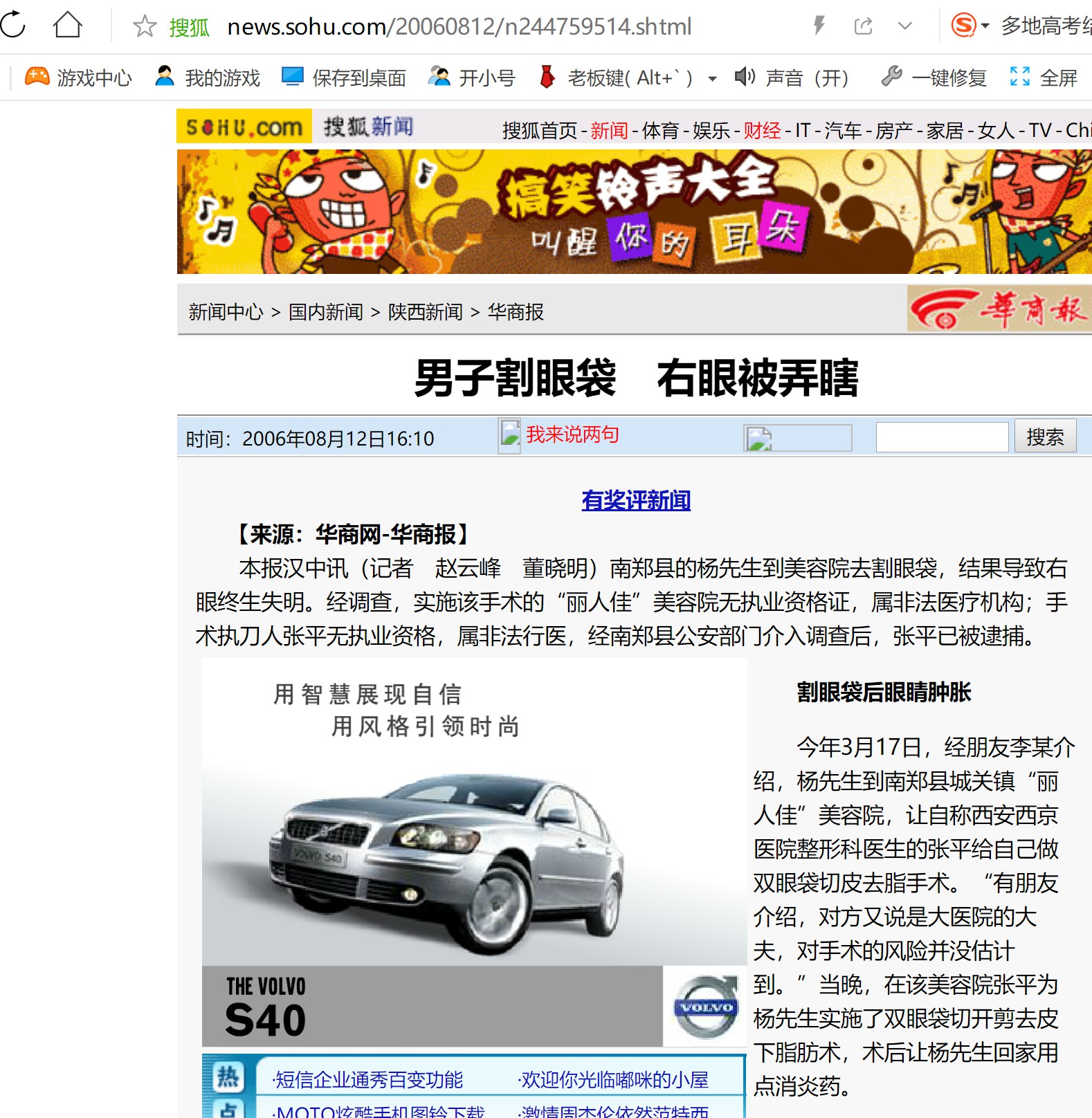Image resolution: width=1092 pixels, height=1118 pixels.
Task: Click the article headline 男子割眼袋 右眼被弄瞎
Action: (x=636, y=378)
